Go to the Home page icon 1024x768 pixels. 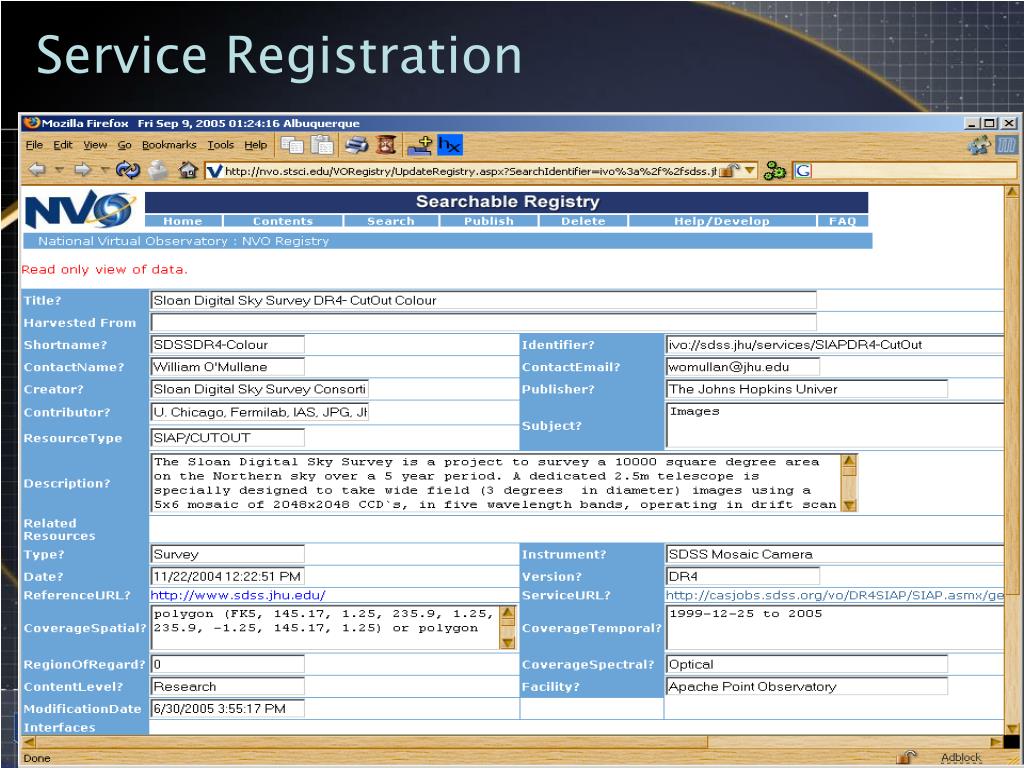coord(188,170)
